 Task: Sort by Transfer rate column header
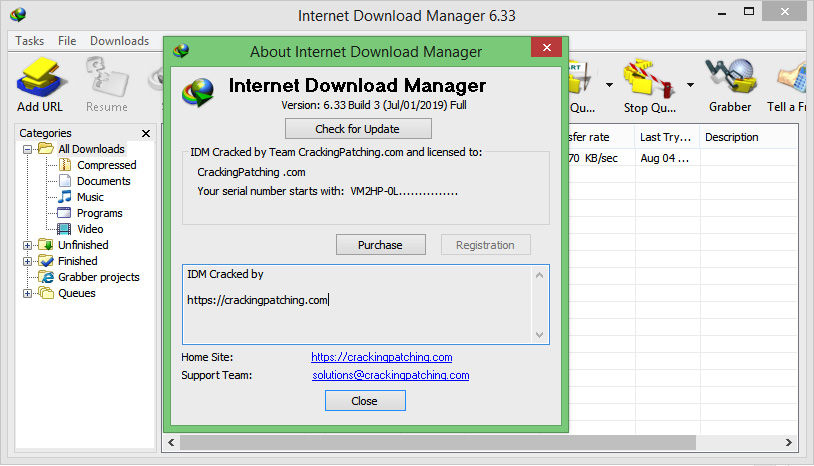click(x=601, y=137)
